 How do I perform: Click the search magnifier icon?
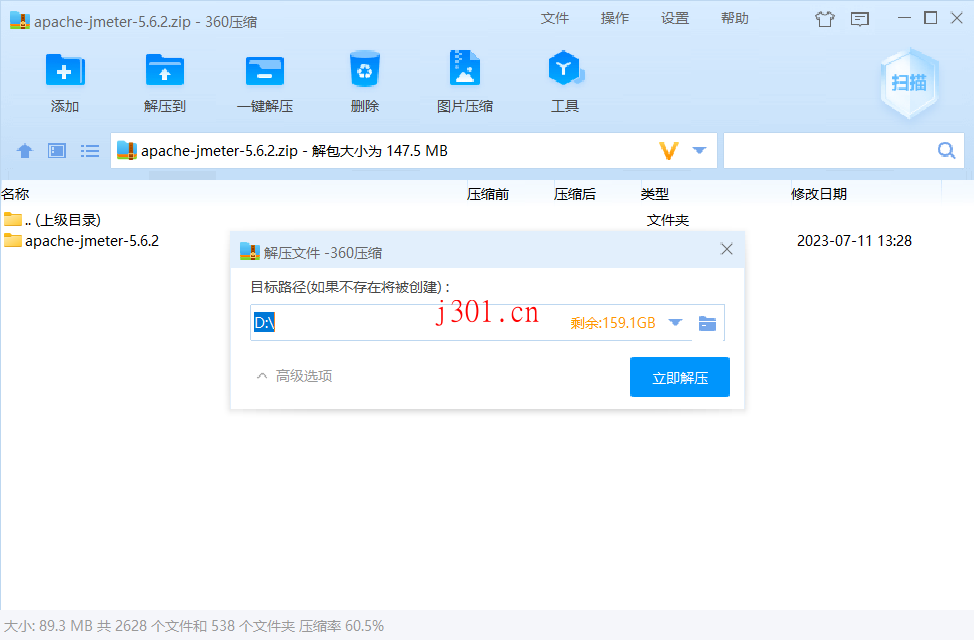tap(946, 150)
